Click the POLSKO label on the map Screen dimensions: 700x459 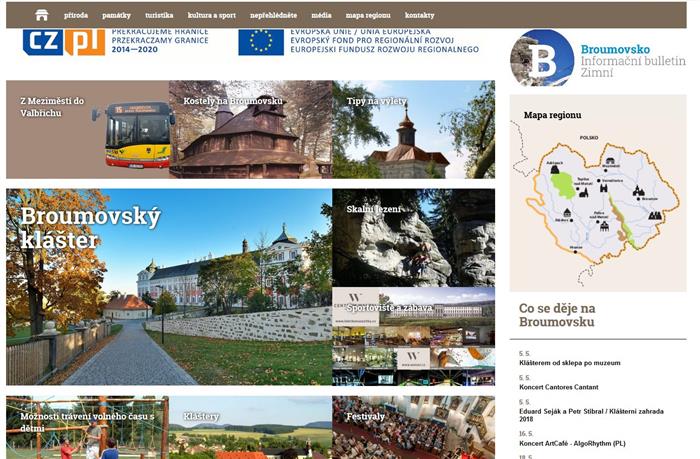pyautogui.click(x=589, y=138)
